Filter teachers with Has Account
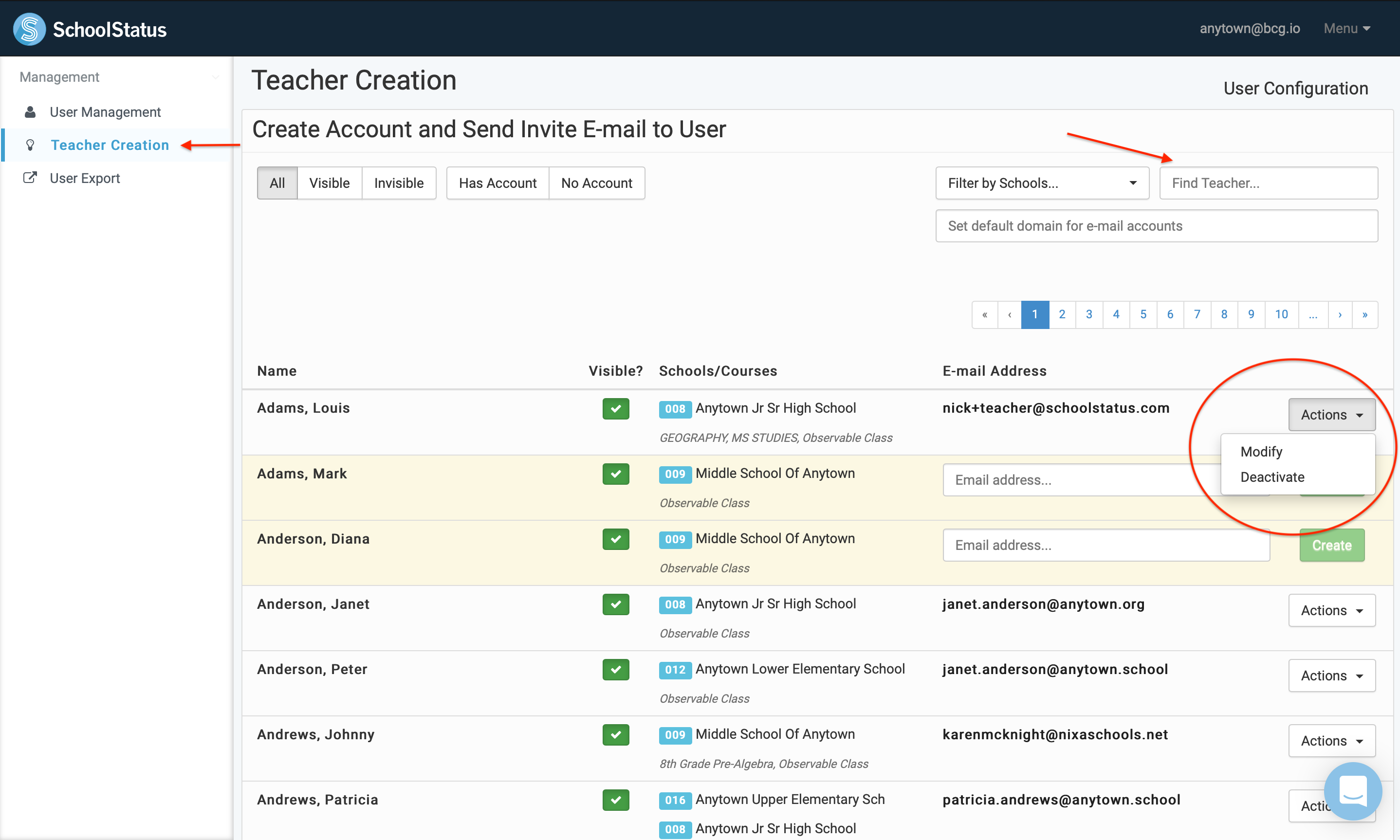1400x840 pixels. (497, 183)
